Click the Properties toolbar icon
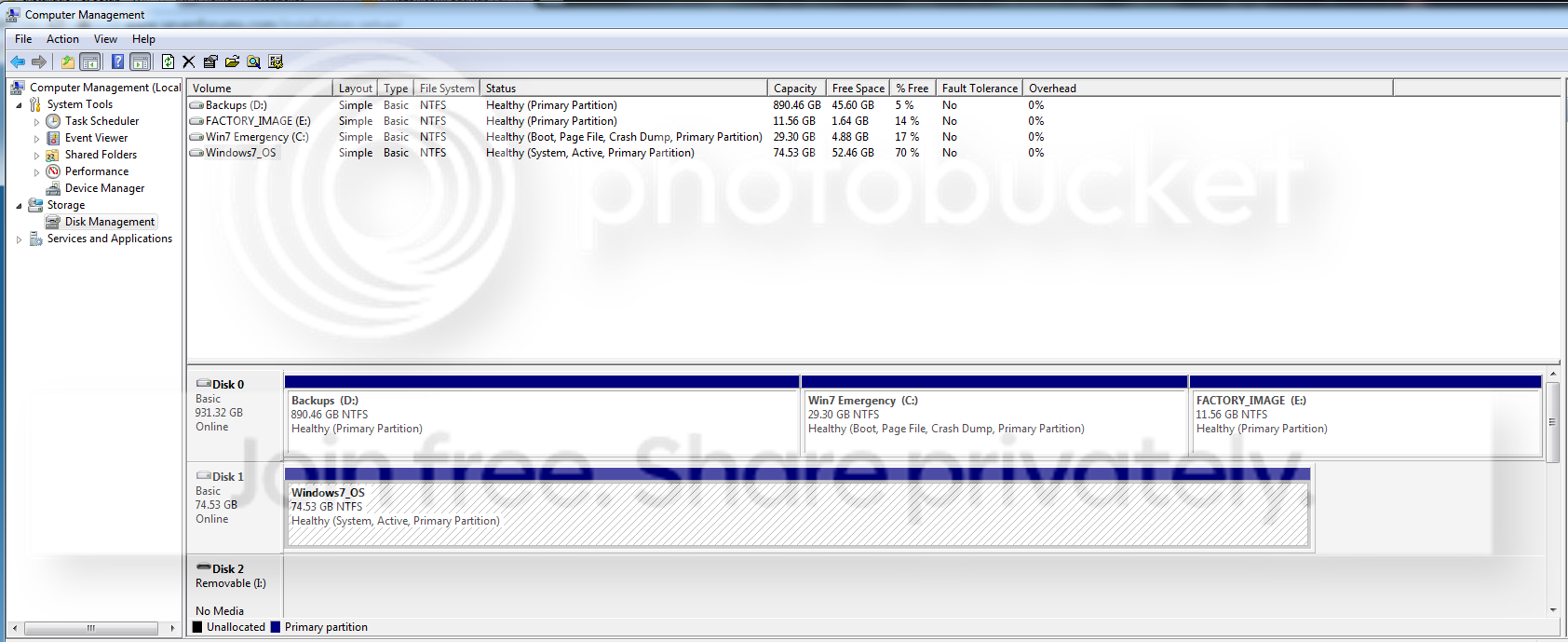The height and width of the screenshot is (642, 1568). point(210,61)
